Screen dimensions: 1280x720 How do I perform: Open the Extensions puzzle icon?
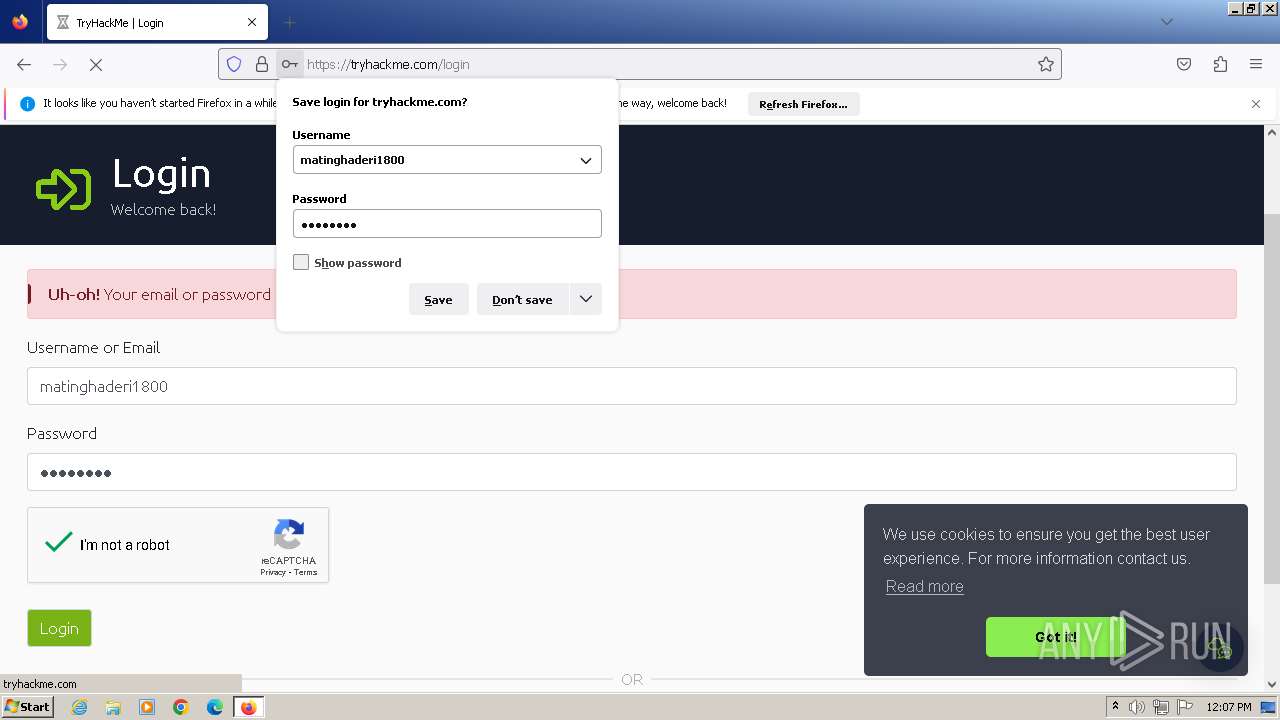pyautogui.click(x=1220, y=64)
